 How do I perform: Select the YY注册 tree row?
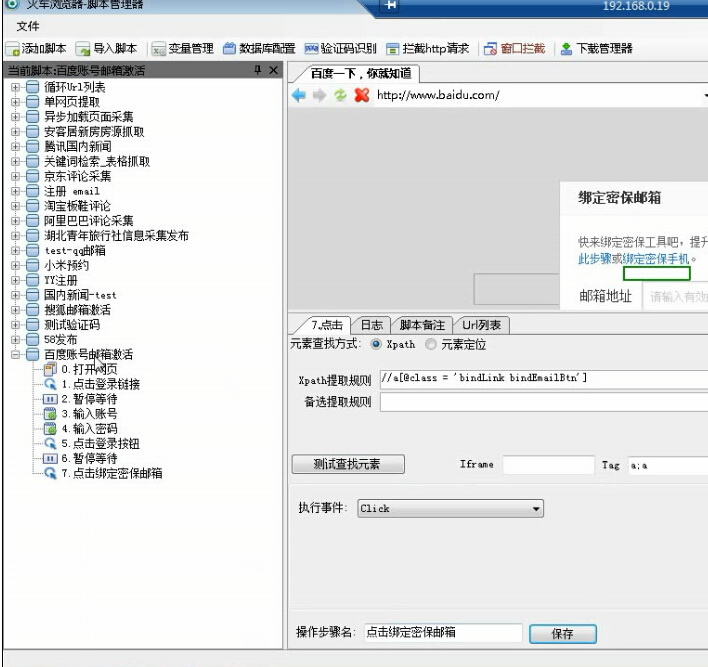pos(61,280)
